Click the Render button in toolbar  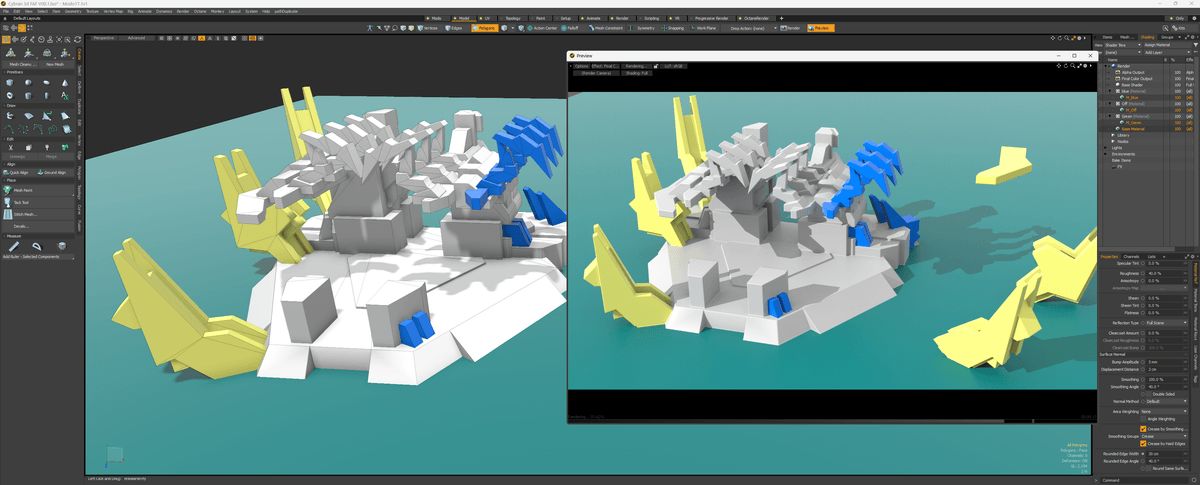pos(791,28)
